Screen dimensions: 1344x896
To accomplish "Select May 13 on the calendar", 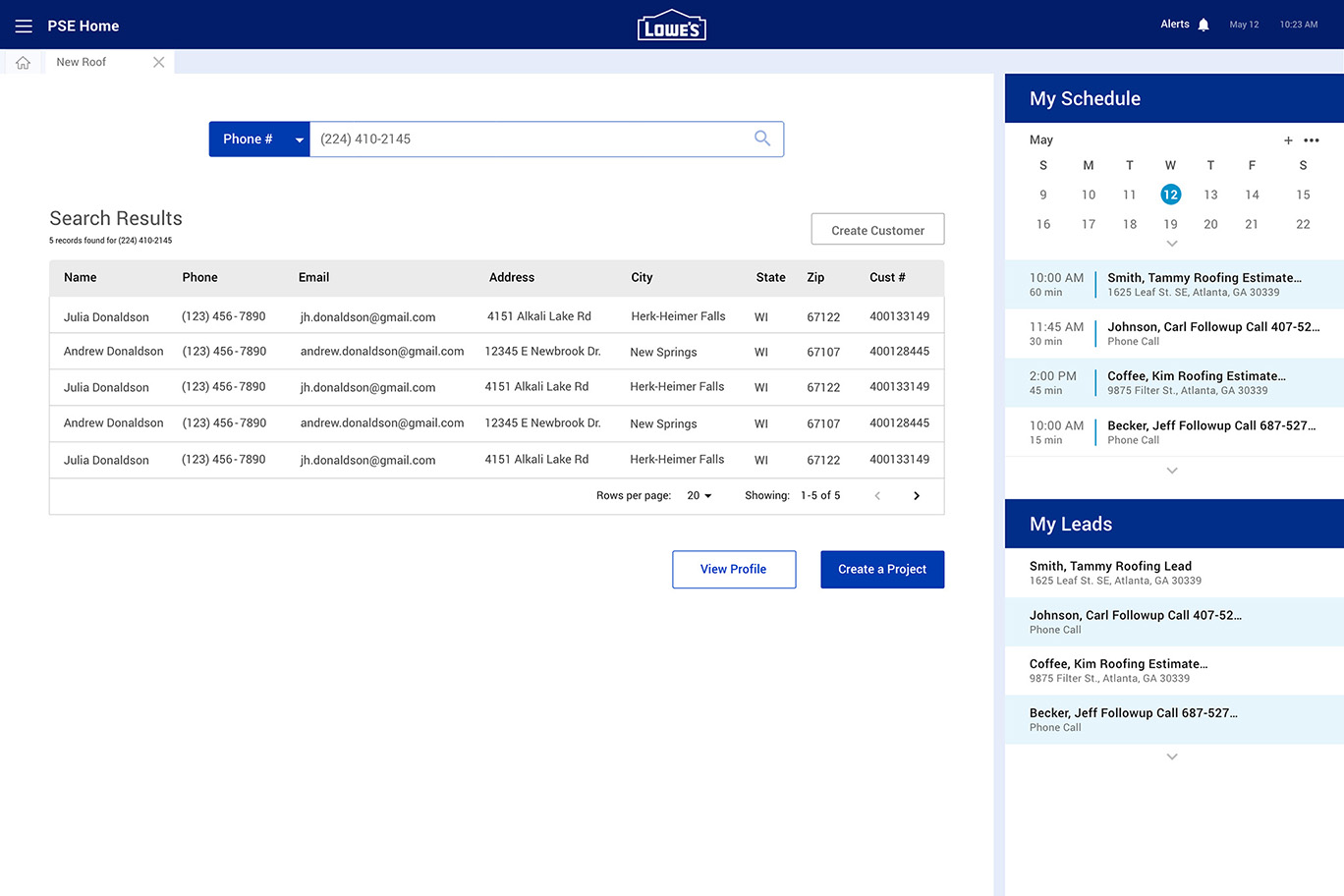I will click(1210, 195).
